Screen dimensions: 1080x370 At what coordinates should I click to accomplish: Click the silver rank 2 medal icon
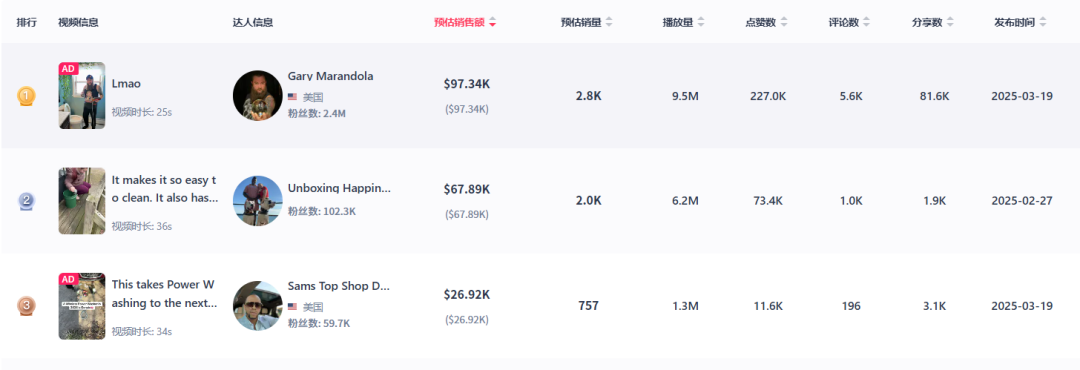point(25,201)
